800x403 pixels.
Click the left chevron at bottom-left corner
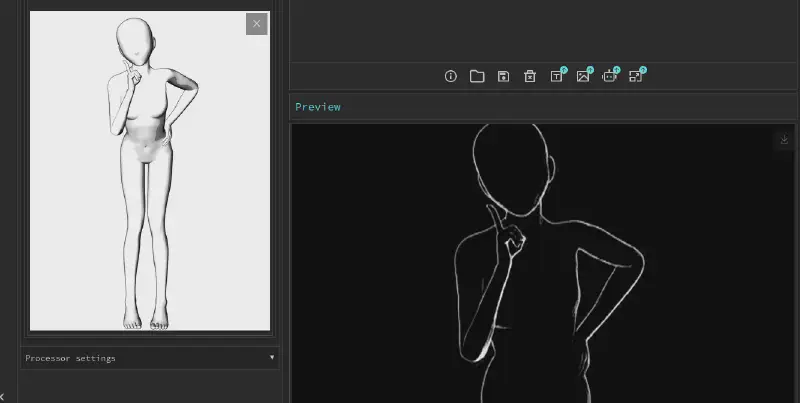pos(3,396)
